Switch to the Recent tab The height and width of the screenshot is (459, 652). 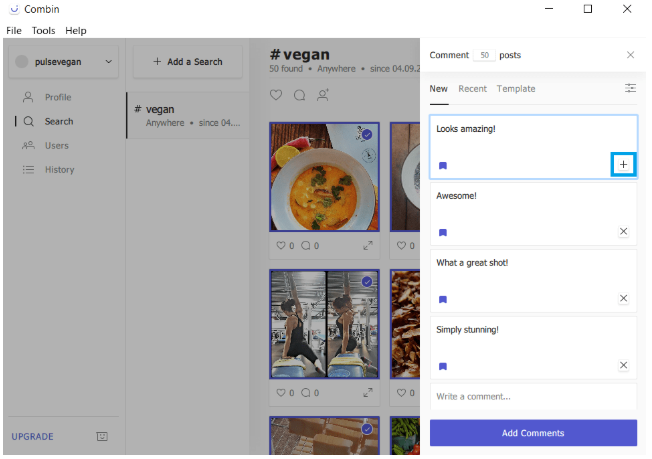472,89
